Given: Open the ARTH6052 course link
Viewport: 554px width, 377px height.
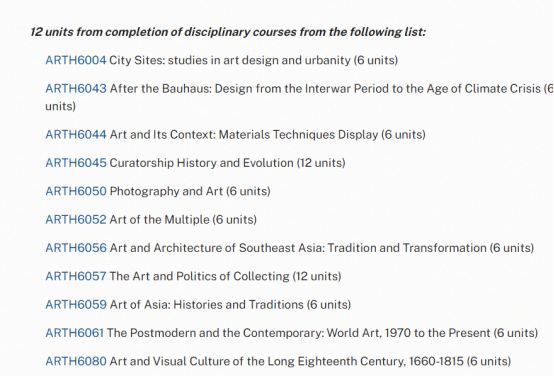Looking at the screenshot, I should pos(76,219).
